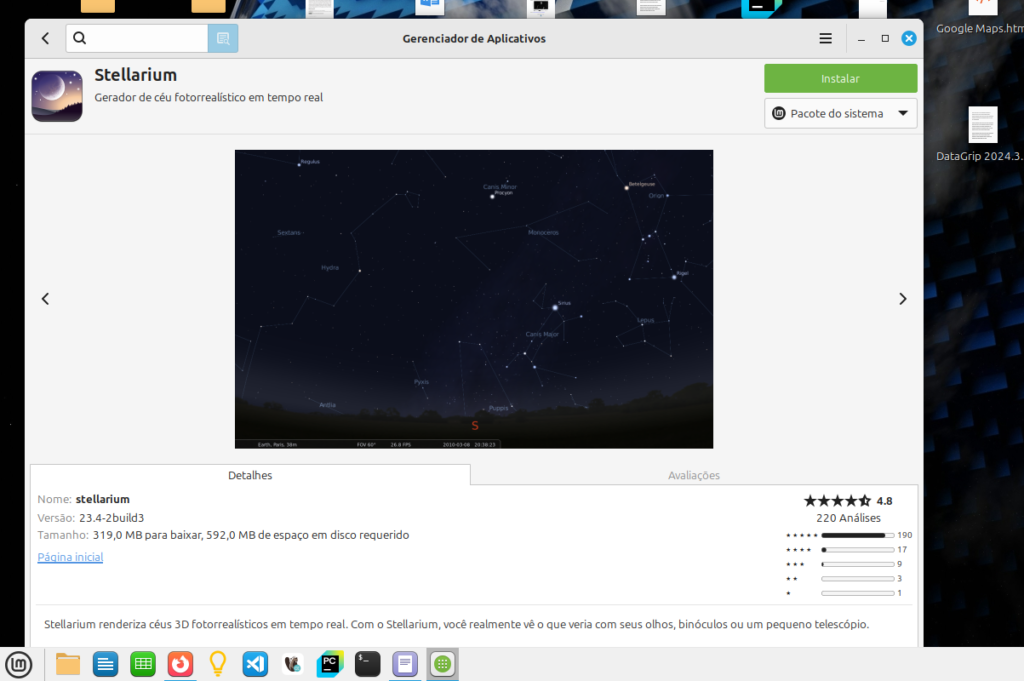Open the Files folder icon in taskbar
The image size is (1024, 681).
[68, 663]
